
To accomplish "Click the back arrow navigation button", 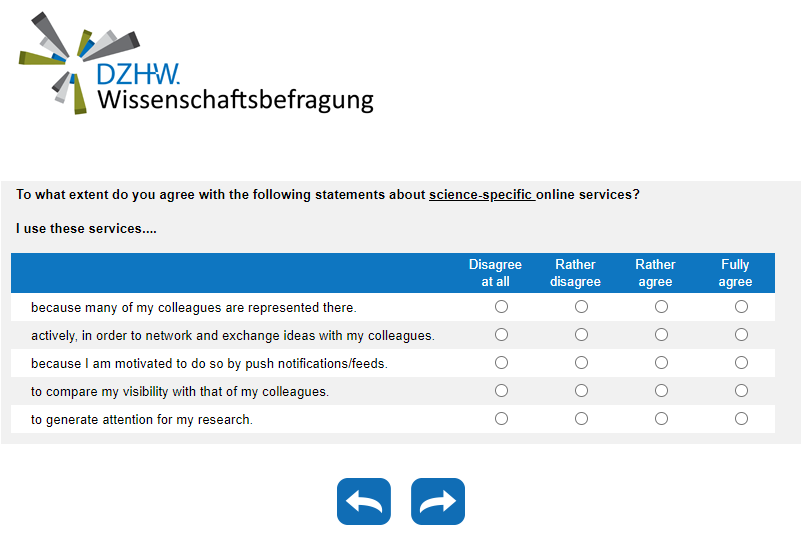I will click(364, 502).
